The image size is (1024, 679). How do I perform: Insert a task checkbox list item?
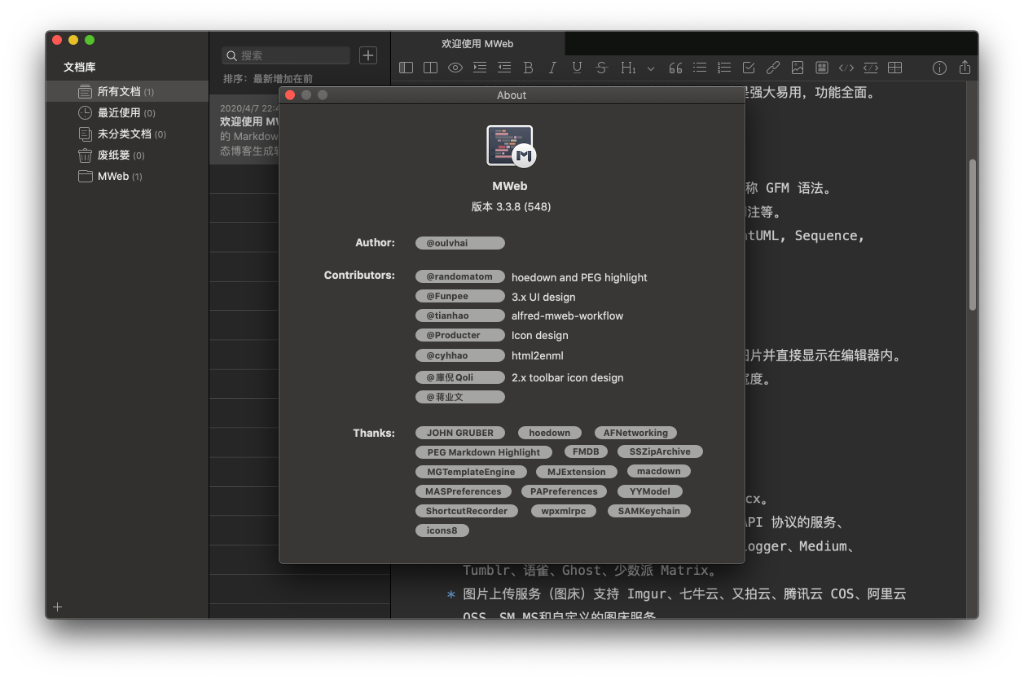click(748, 68)
